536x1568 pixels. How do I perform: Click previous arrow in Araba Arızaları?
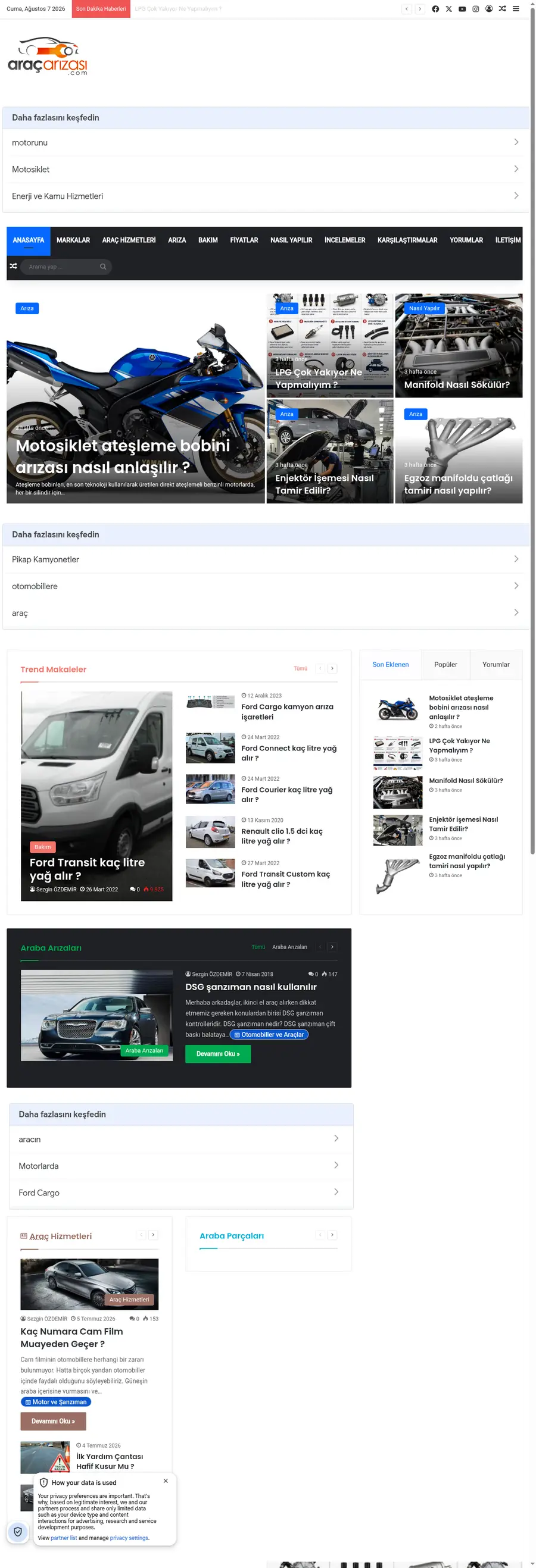pyautogui.click(x=320, y=947)
